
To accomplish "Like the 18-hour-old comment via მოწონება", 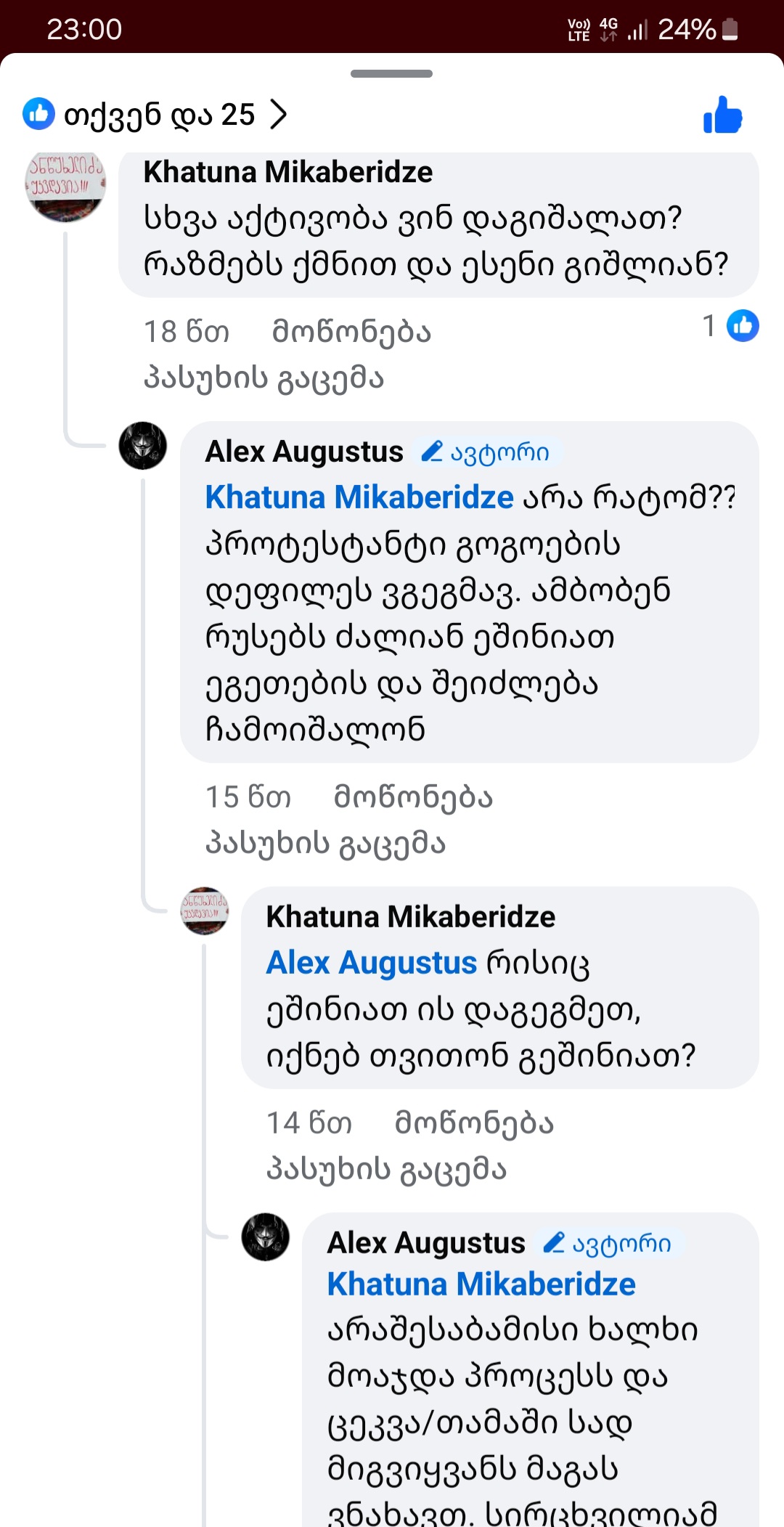I will pos(351,332).
